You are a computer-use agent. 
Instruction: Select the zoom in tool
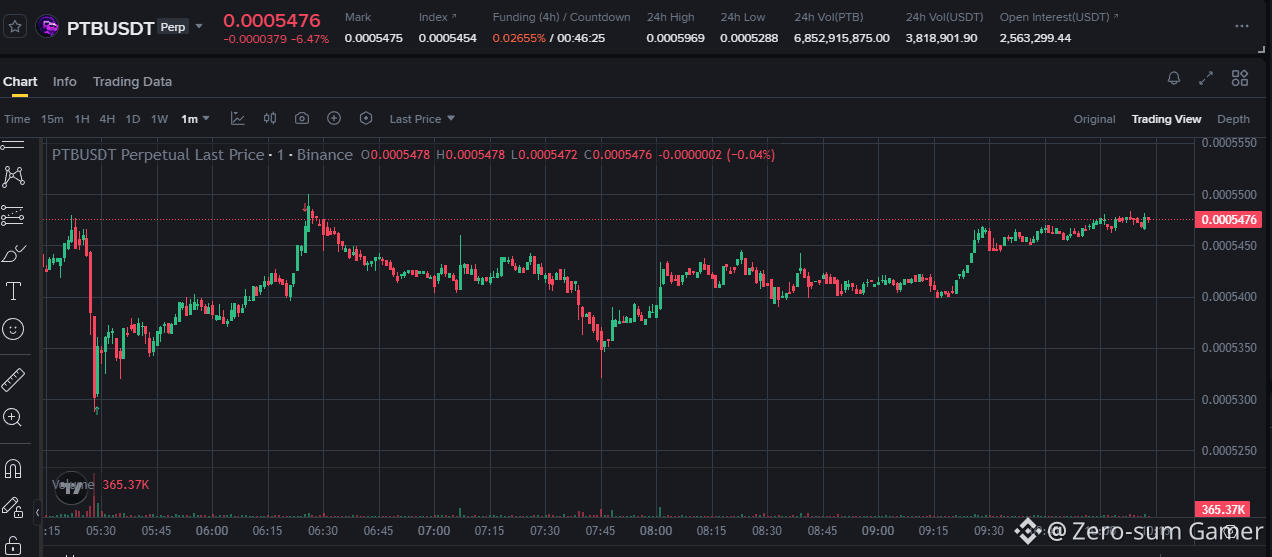(x=13, y=417)
